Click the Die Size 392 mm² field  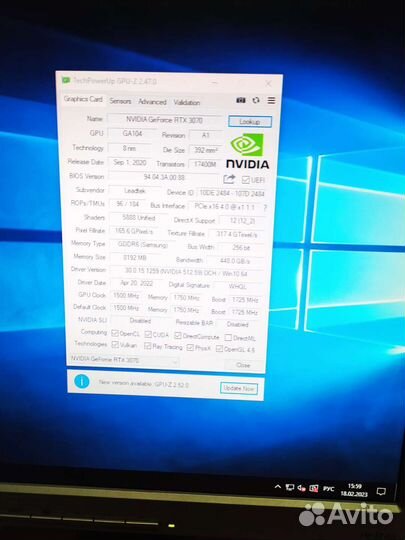[x=206, y=150]
